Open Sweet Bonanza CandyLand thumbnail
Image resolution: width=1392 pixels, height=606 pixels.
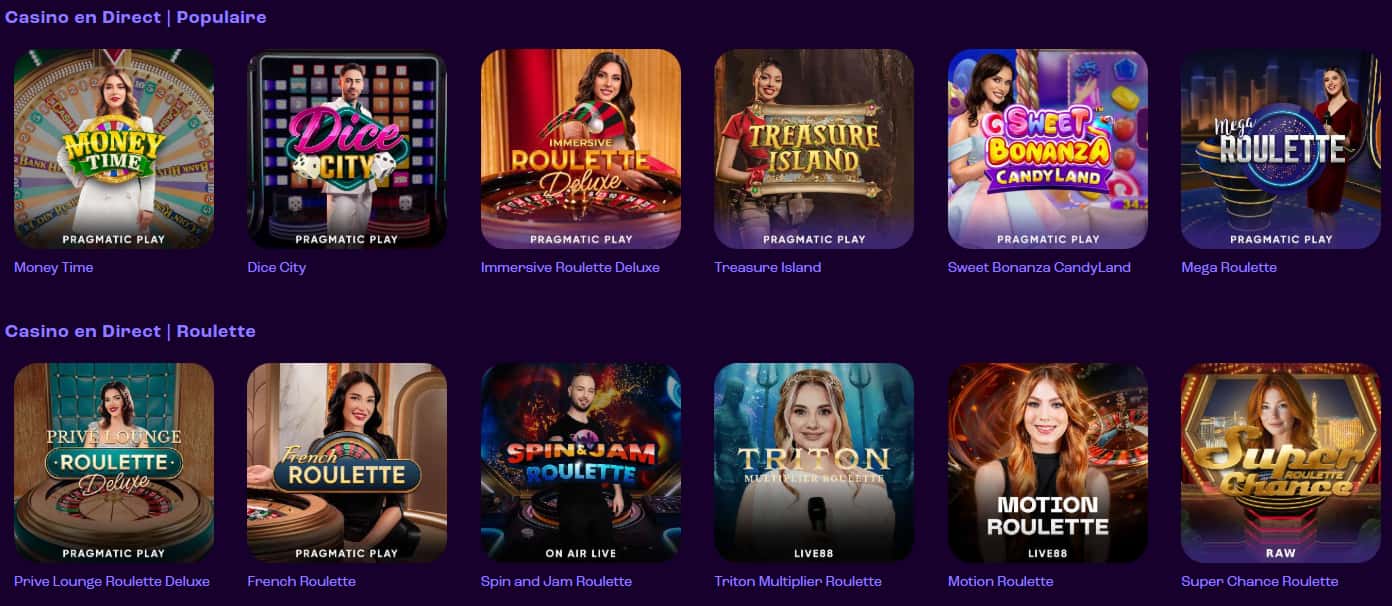coord(1048,149)
